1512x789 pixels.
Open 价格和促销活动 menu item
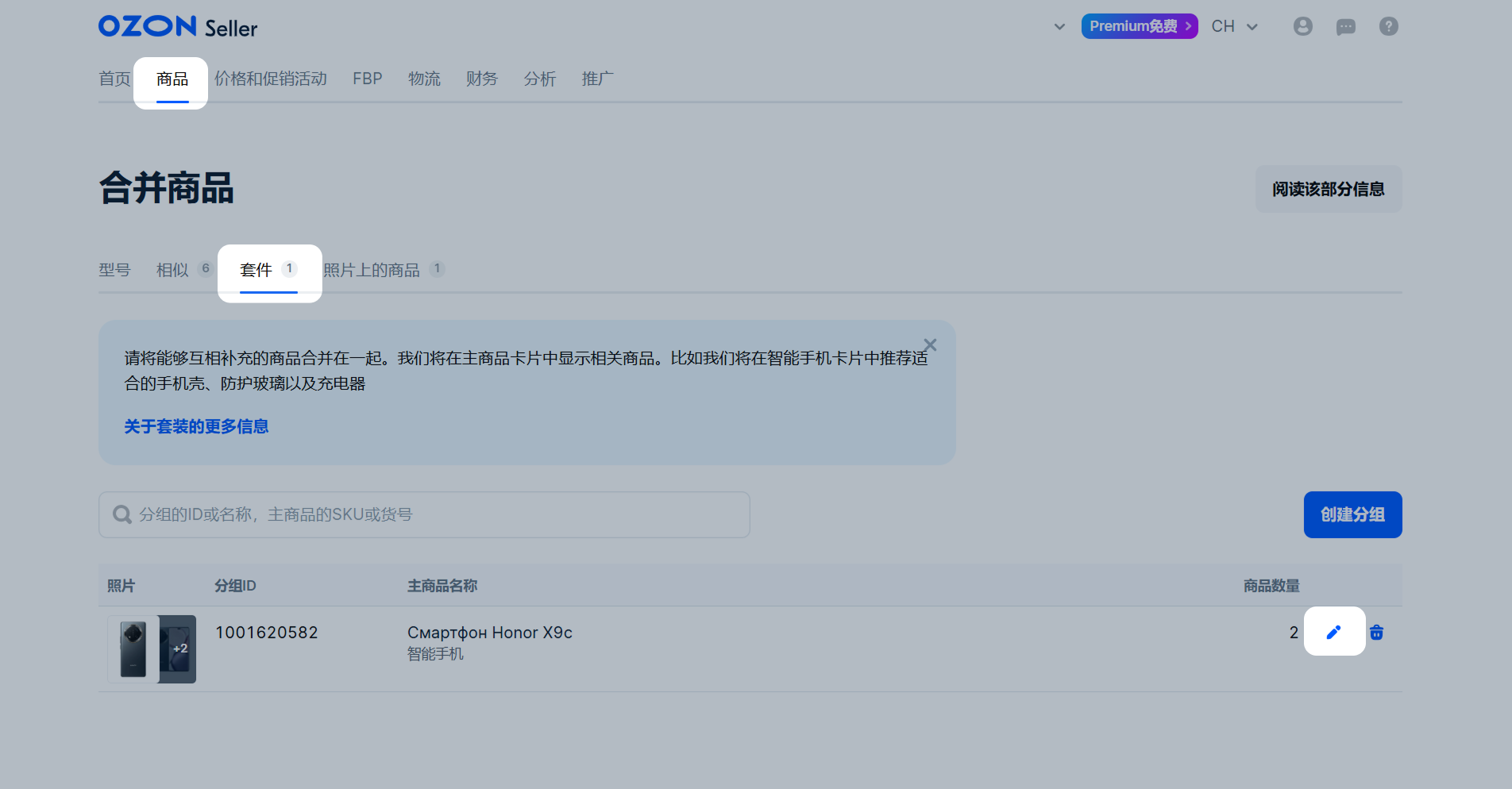(x=271, y=79)
